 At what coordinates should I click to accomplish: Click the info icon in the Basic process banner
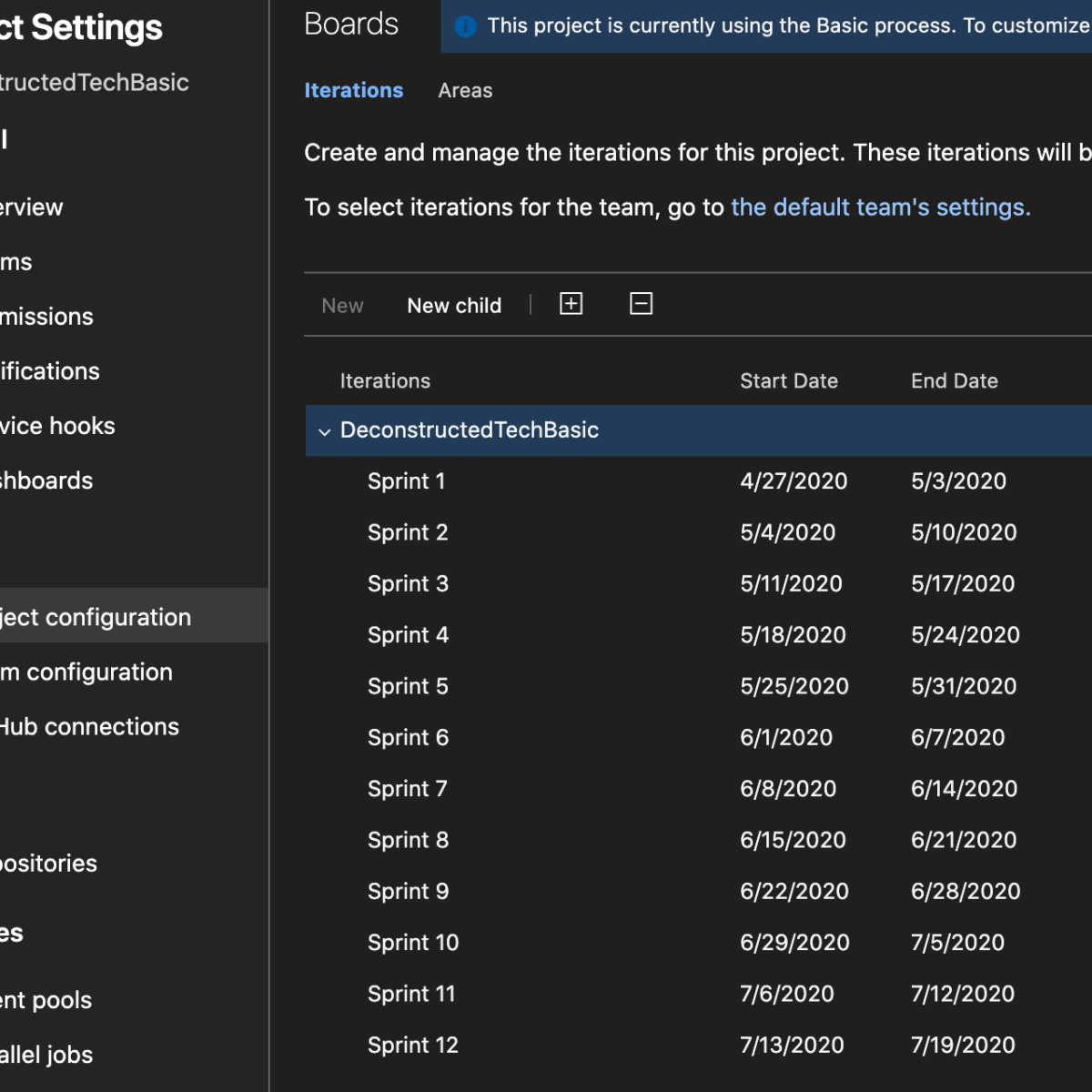(x=466, y=25)
